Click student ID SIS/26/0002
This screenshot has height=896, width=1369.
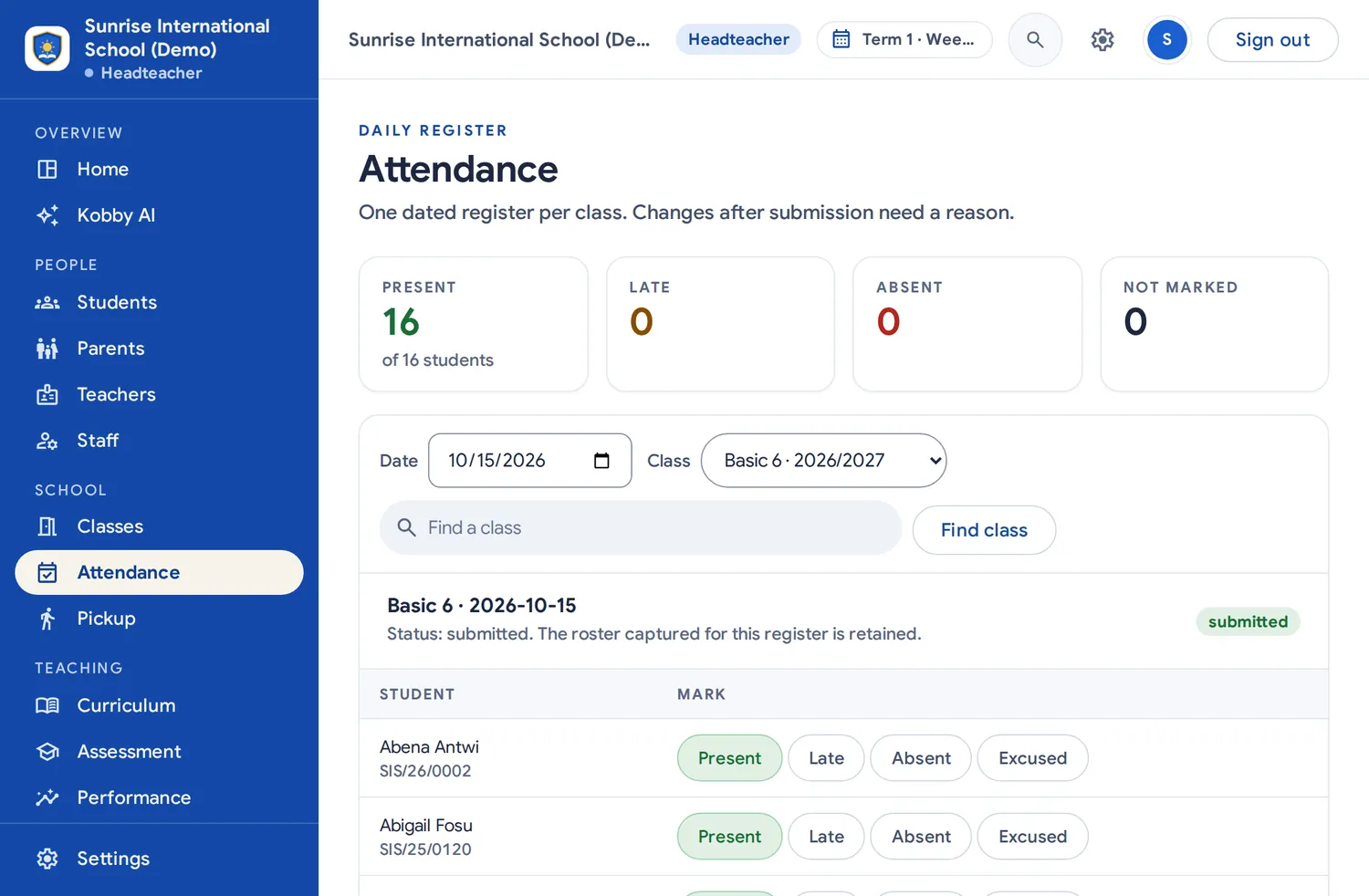tap(425, 771)
